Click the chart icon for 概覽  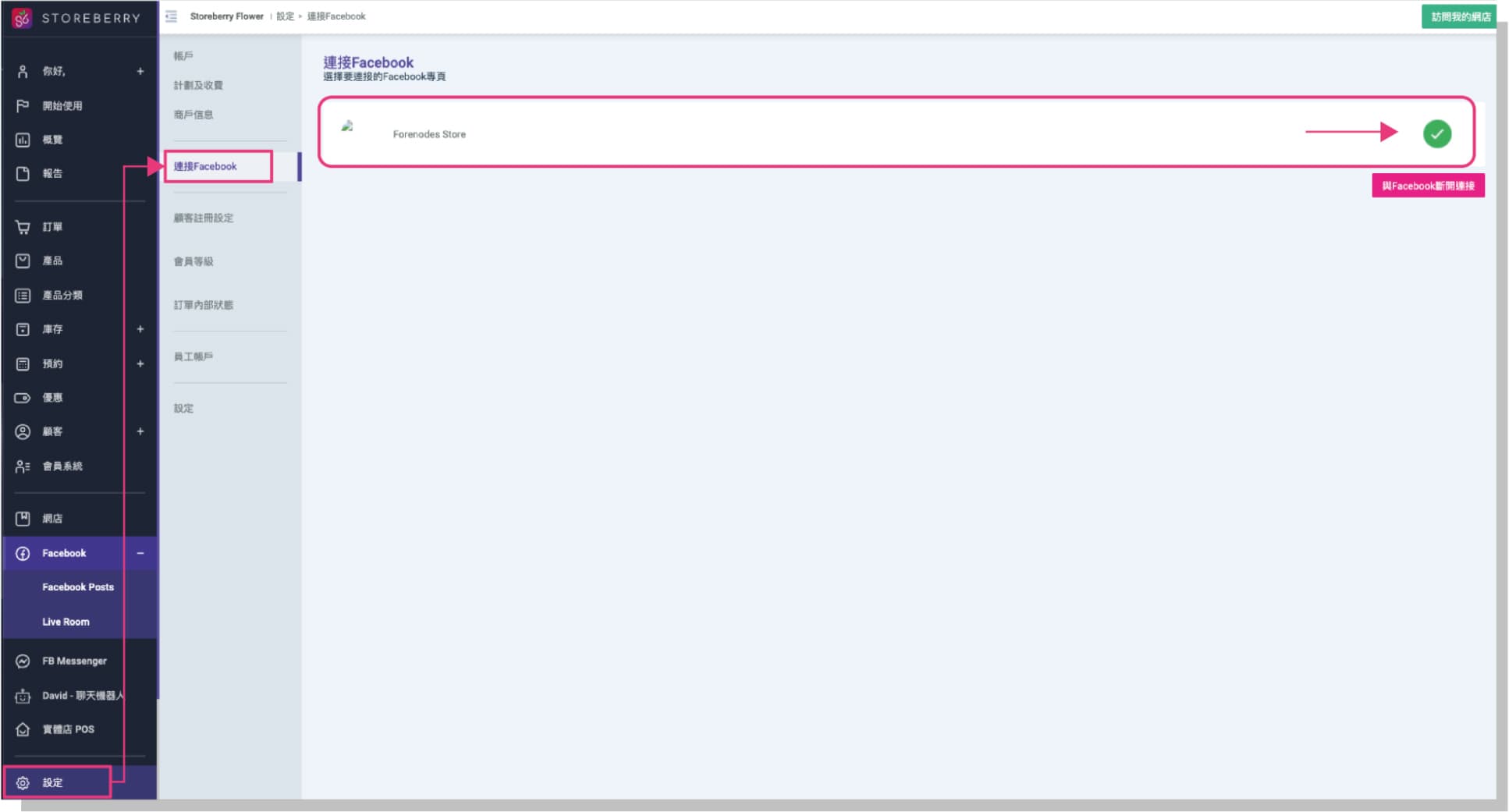[x=23, y=140]
